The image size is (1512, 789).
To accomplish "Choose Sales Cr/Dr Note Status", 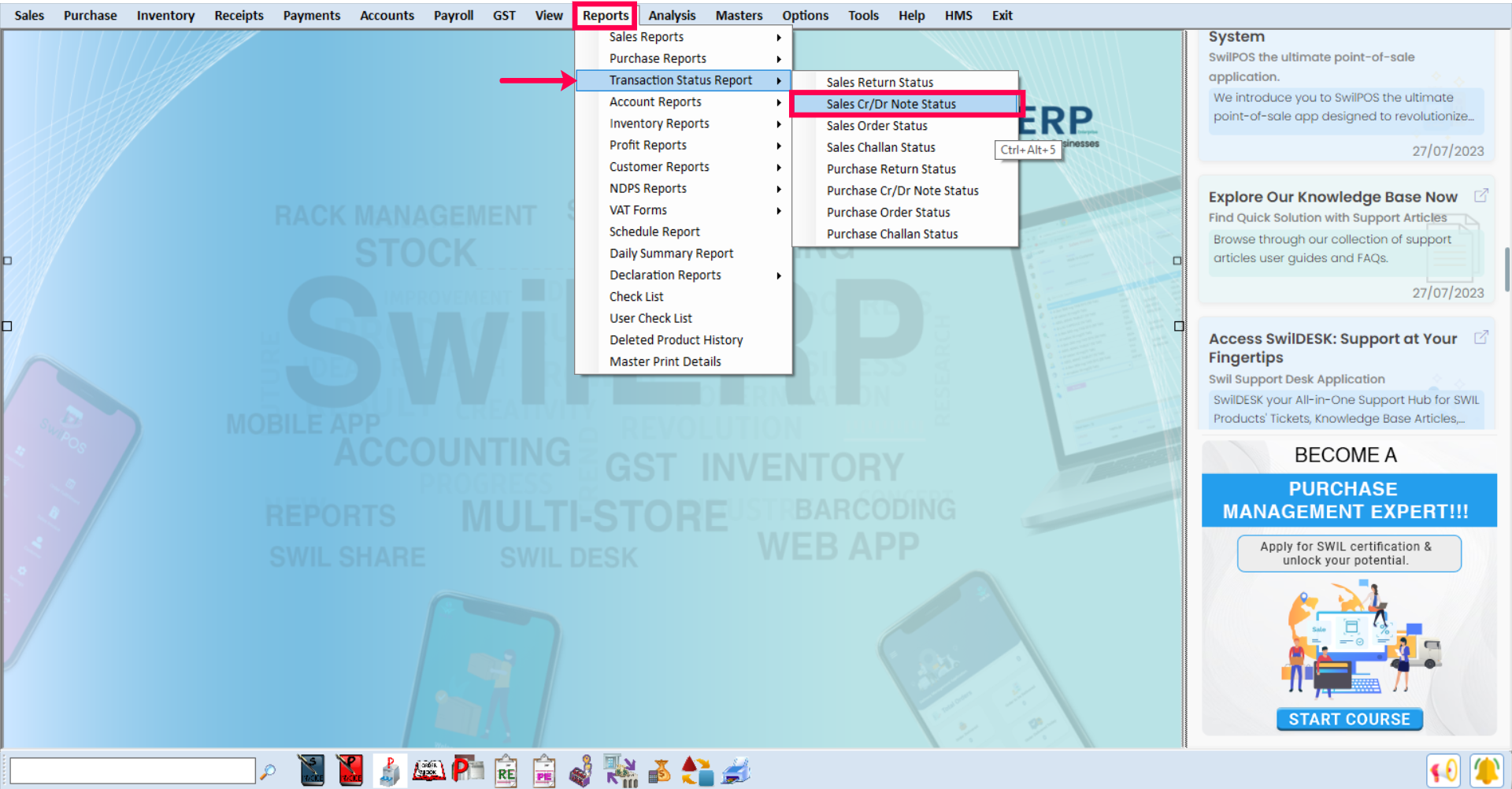I will click(906, 104).
